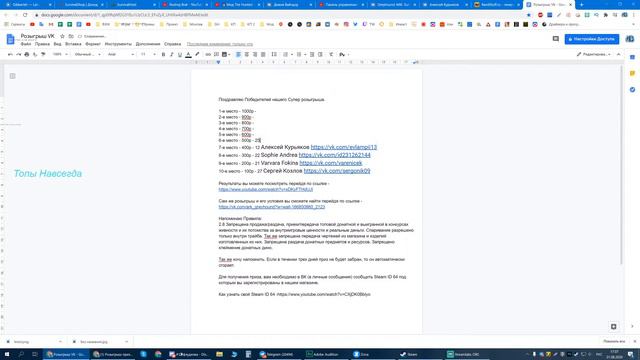The width and height of the screenshot is (640, 360).
Task: Open the Инструменты menu
Action: click(118, 44)
